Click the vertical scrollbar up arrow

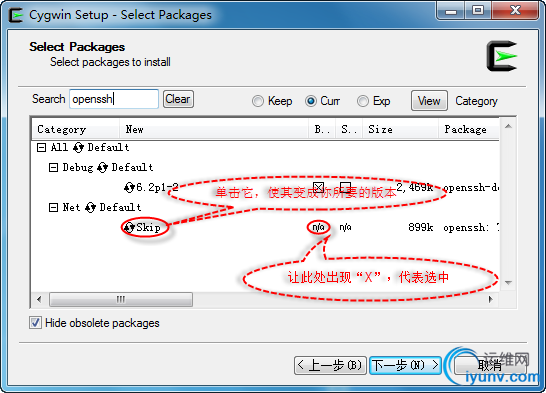click(508, 126)
